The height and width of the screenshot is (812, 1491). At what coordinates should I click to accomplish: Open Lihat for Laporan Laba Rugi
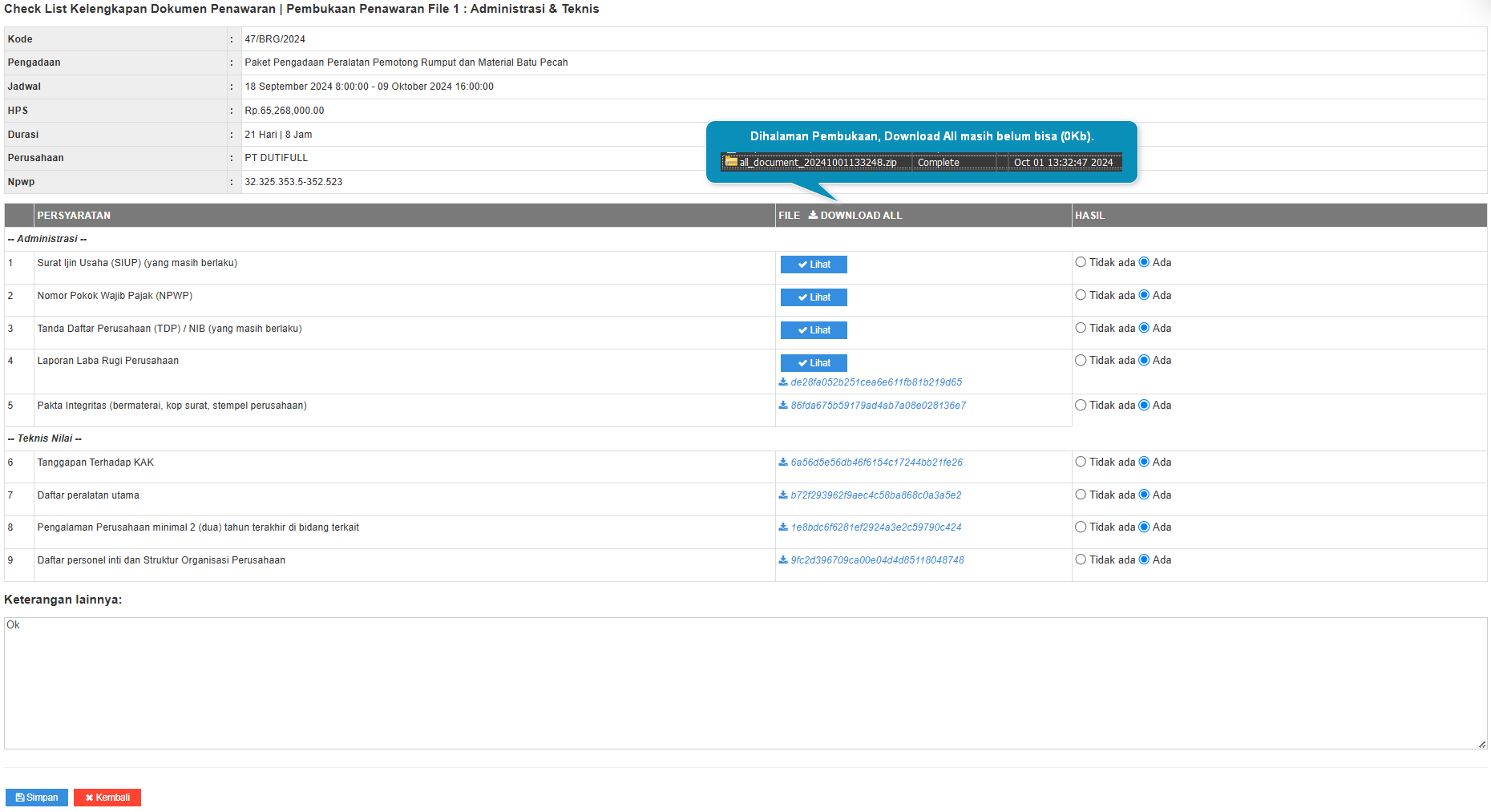click(814, 363)
